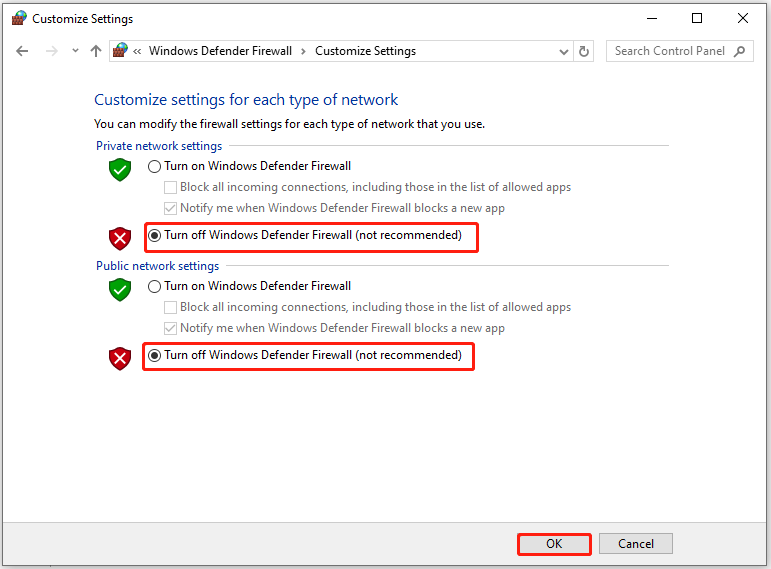Close the Customize Settings window
The image size is (771, 569).
(742, 19)
